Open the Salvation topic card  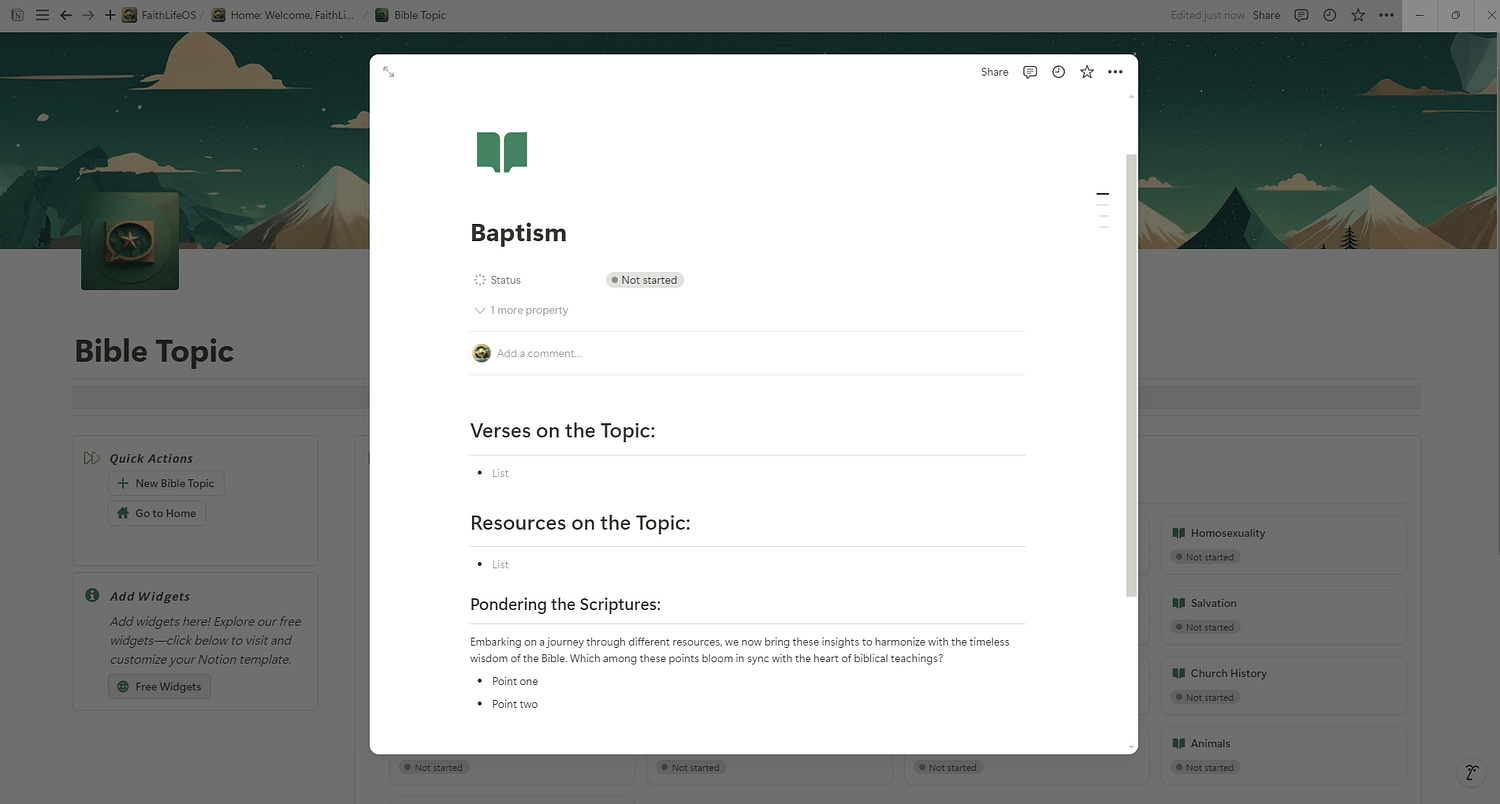pyautogui.click(x=1284, y=615)
